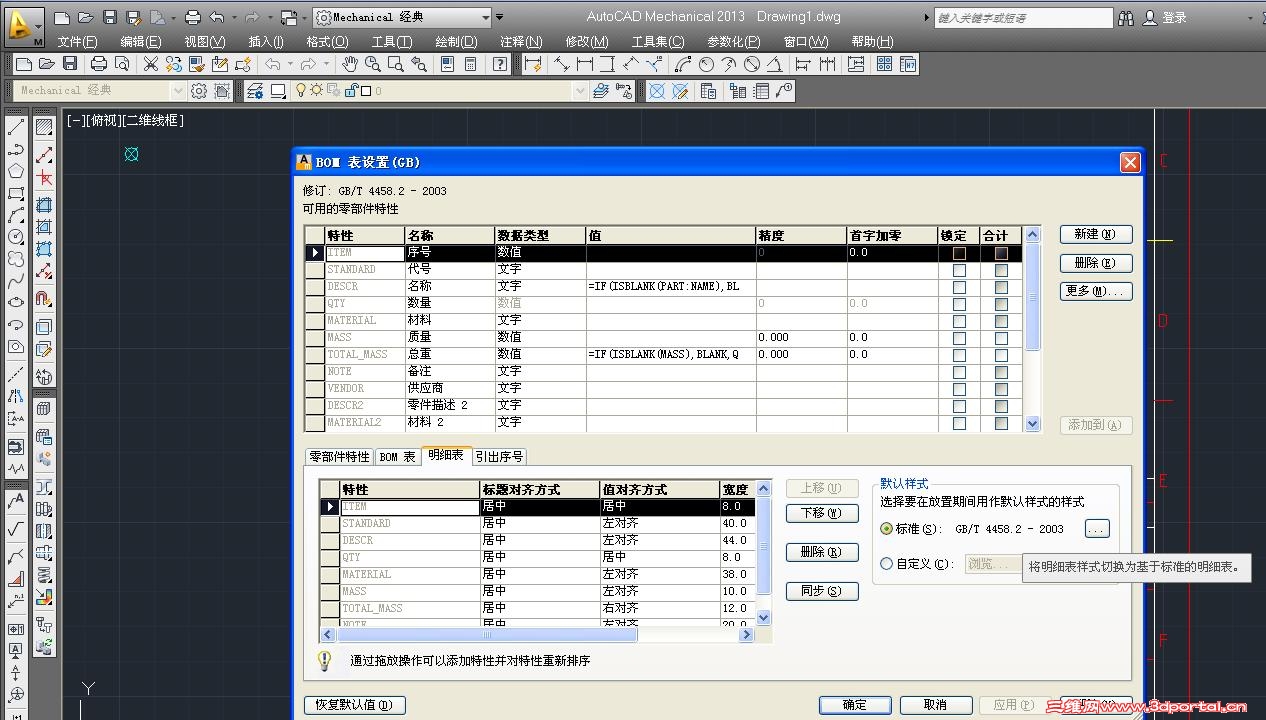Select the Polygon tool in draw toolbar
This screenshot has height=720, width=1266.
16,171
